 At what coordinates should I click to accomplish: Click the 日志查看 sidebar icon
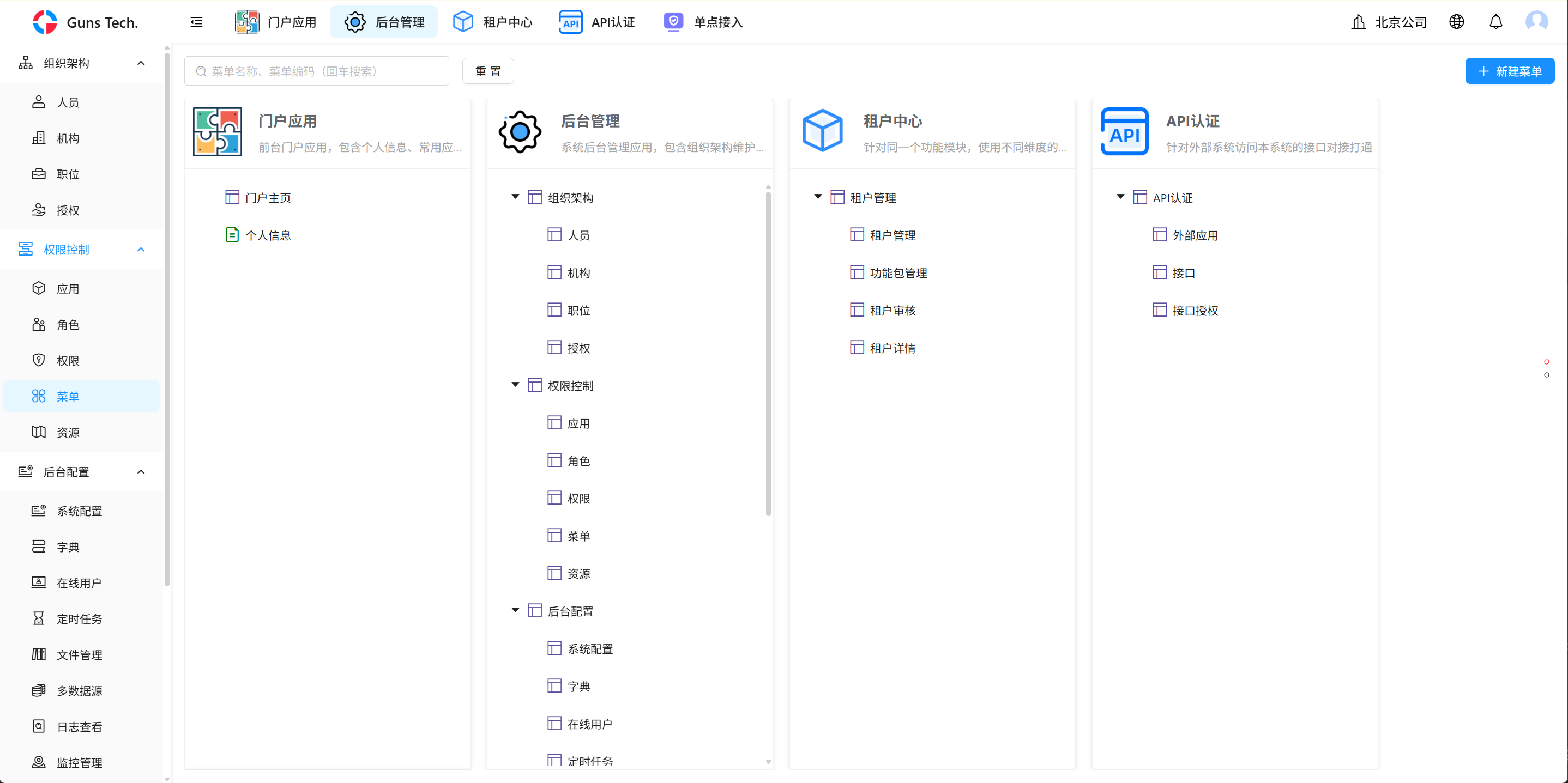click(38, 726)
